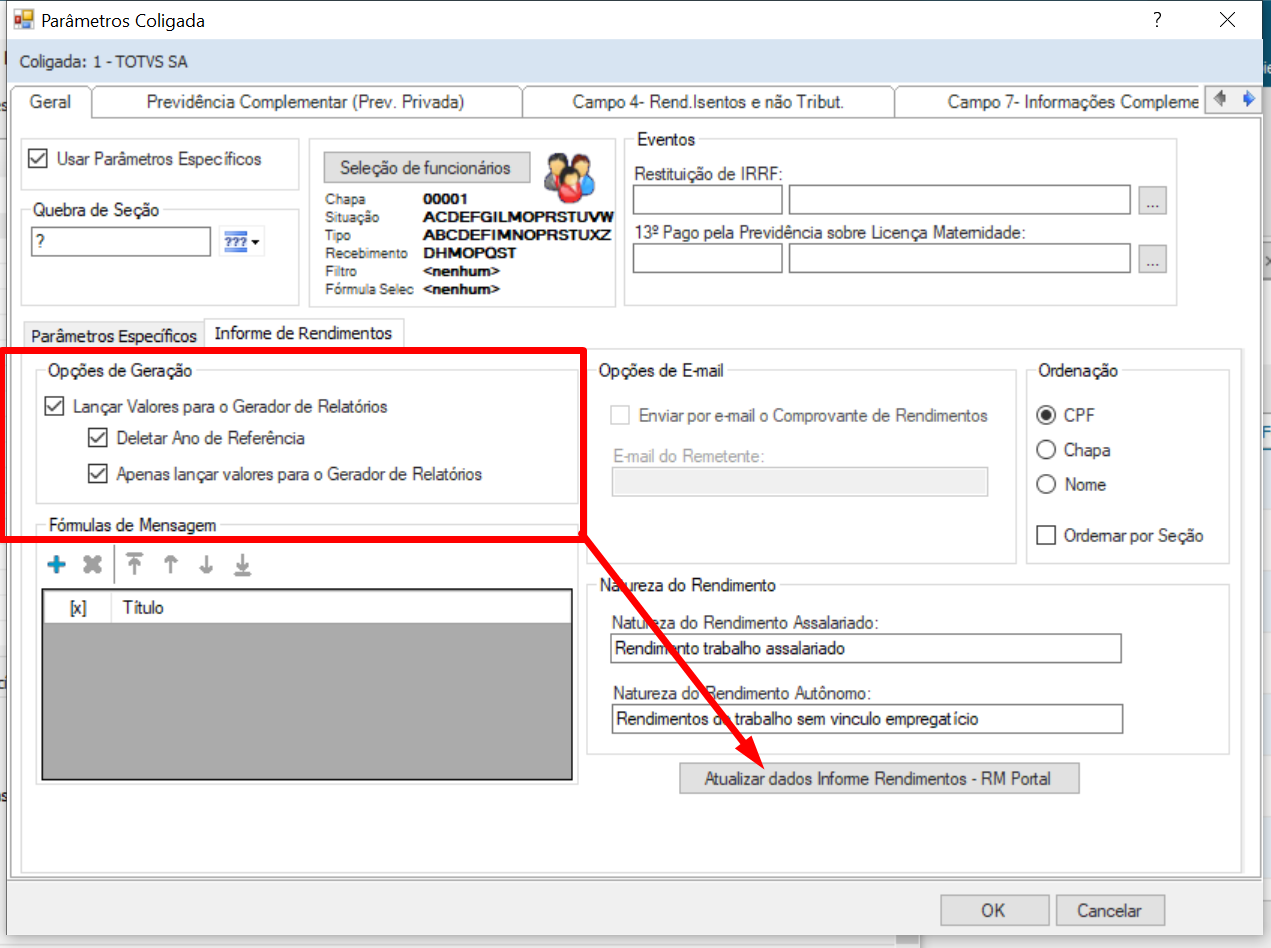Move formula to bottom using the last arrow icon
Viewport: 1271px width, 948px height.
click(241, 564)
